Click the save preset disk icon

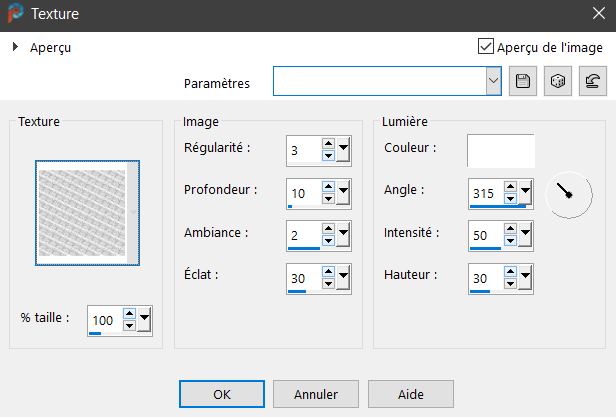521,83
